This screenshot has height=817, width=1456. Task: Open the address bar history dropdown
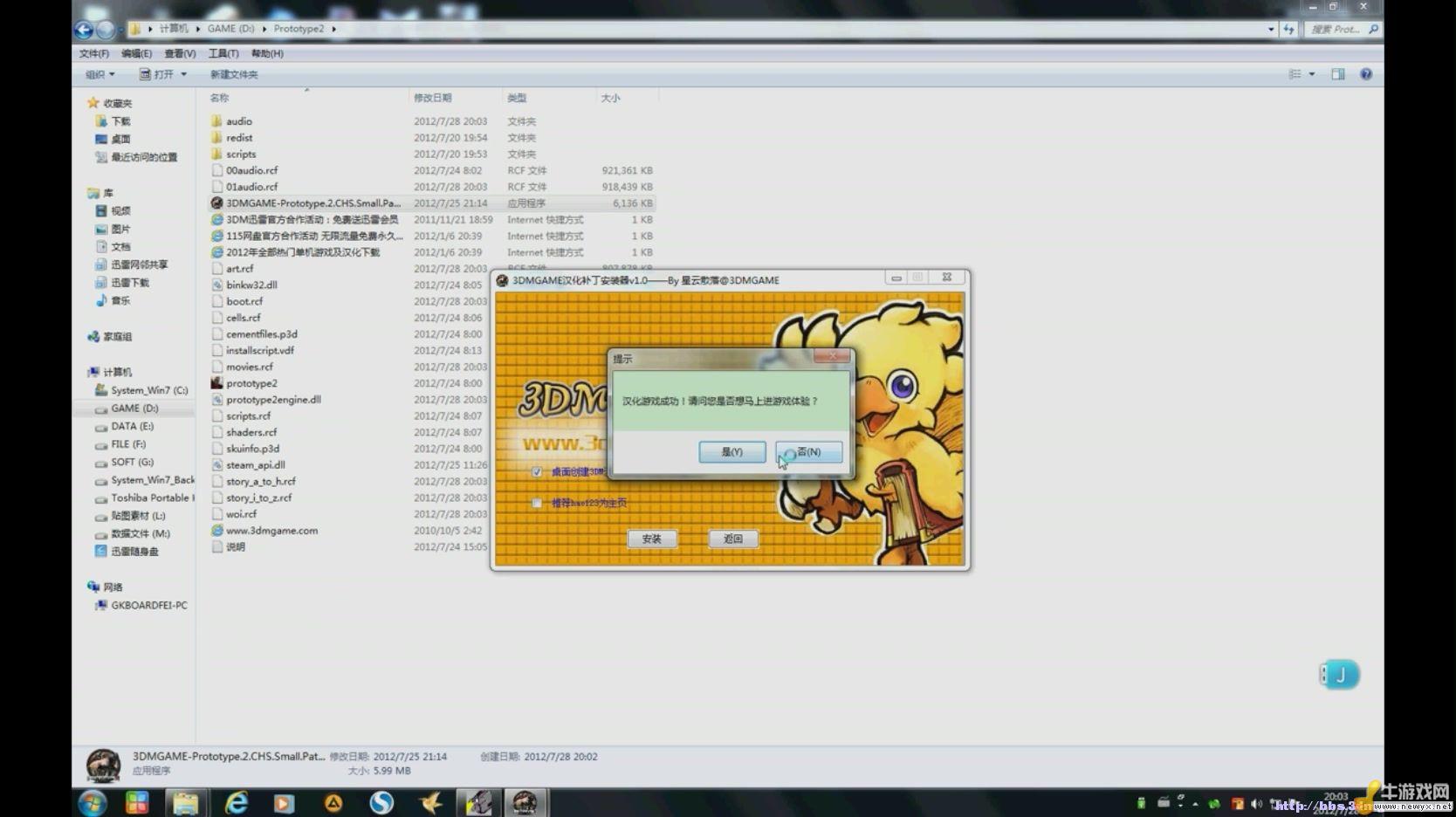tap(1271, 29)
